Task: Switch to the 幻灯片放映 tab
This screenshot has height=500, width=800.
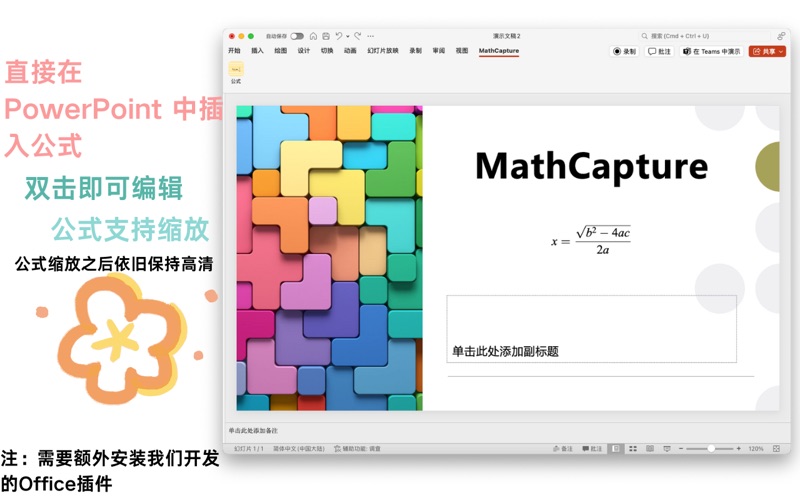Action: point(382,50)
